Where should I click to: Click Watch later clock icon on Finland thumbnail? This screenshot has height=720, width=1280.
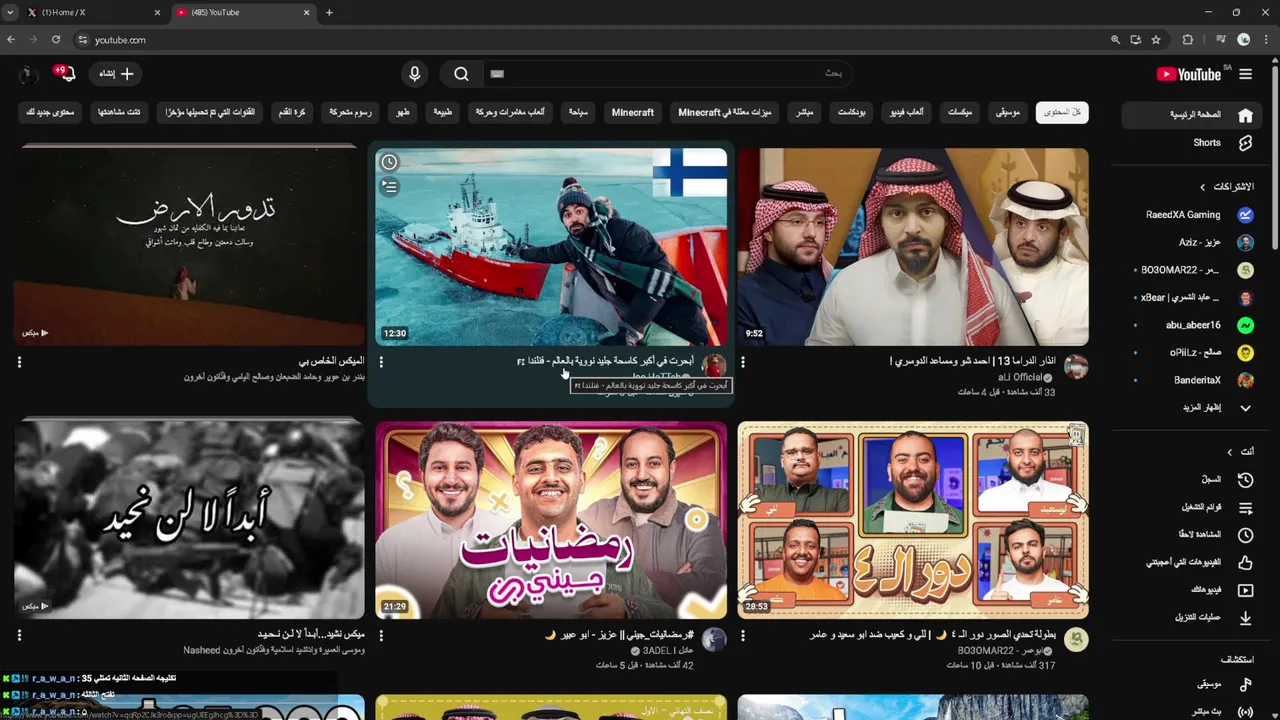click(390, 162)
